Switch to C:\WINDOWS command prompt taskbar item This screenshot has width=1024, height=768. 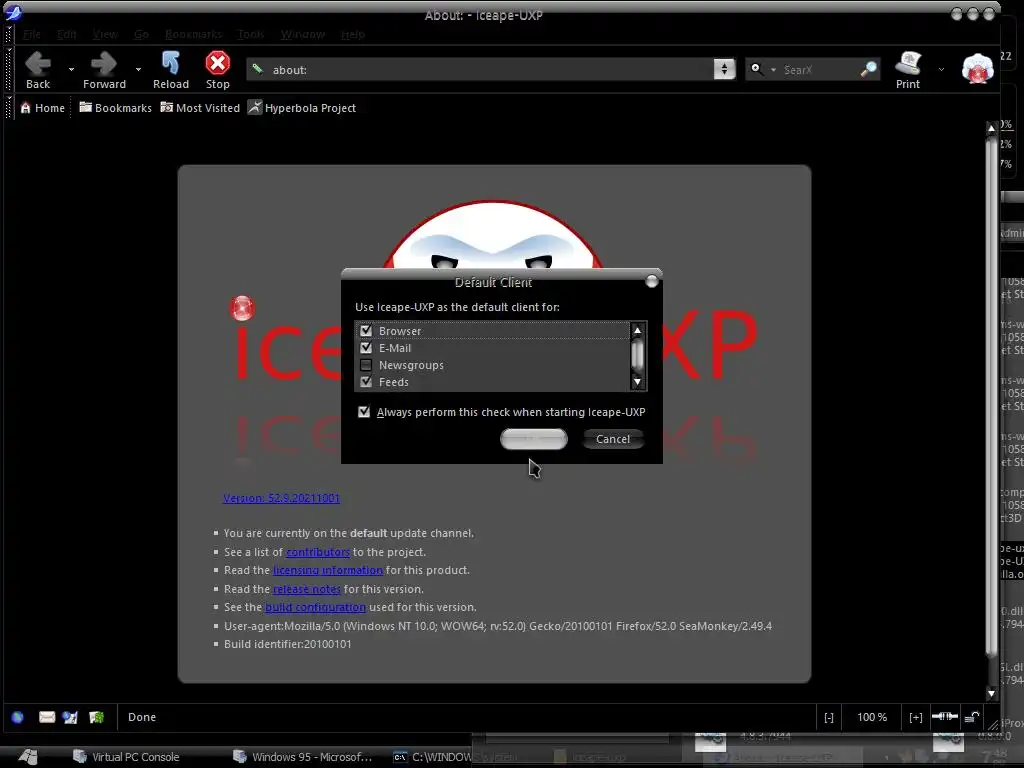pos(431,757)
